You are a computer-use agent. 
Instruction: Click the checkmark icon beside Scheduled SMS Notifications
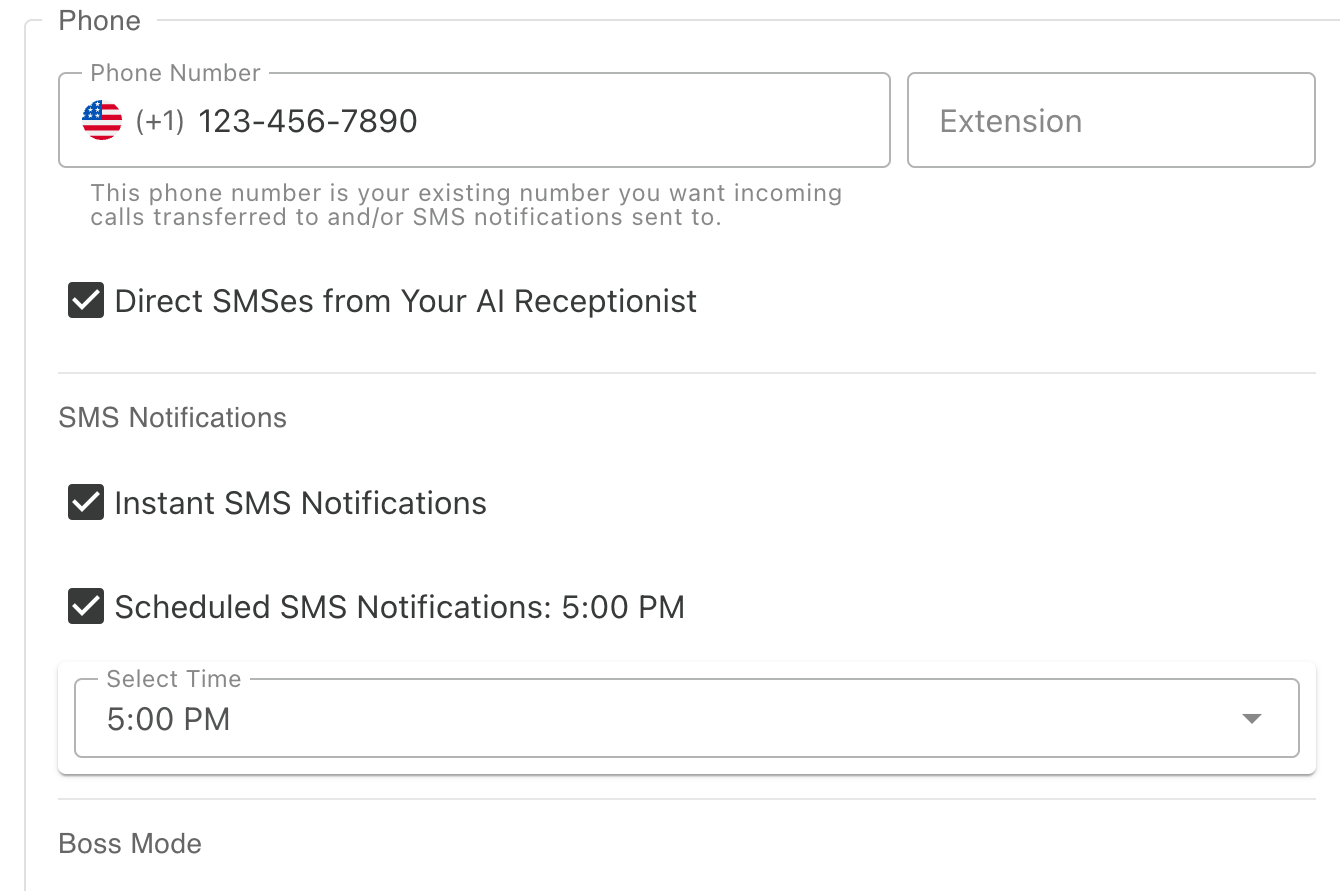(85, 606)
